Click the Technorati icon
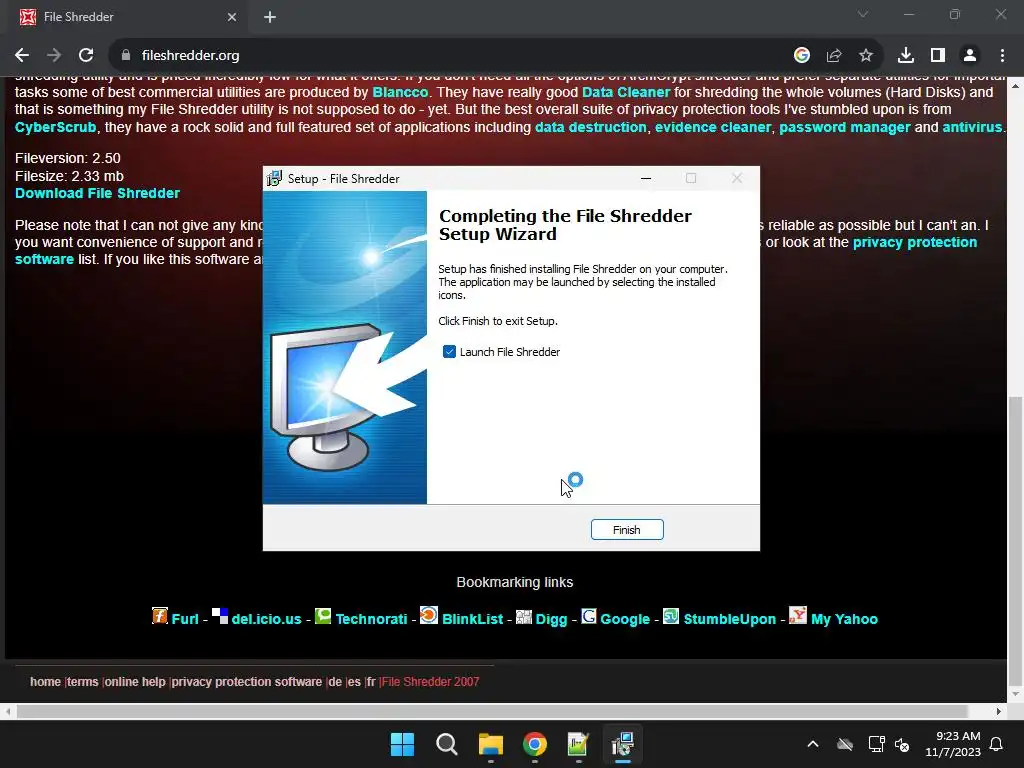This screenshot has height=768, width=1024. pyautogui.click(x=323, y=616)
